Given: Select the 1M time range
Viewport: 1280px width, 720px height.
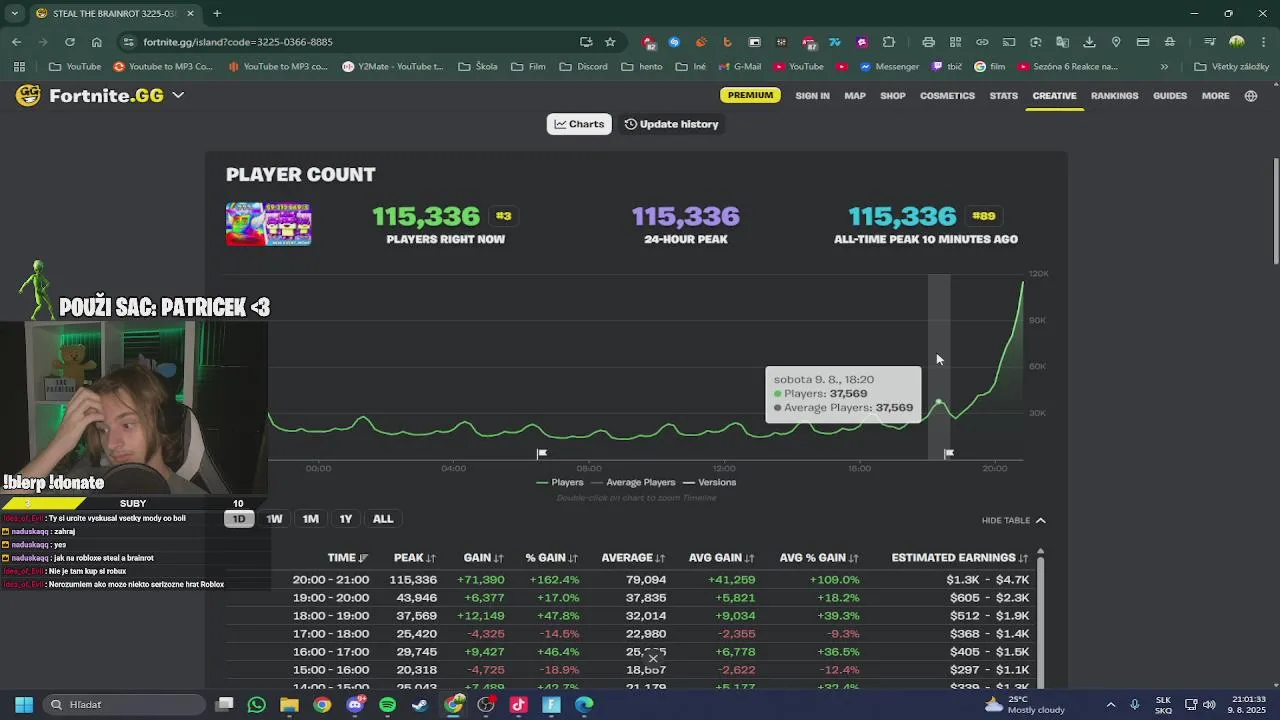Looking at the screenshot, I should pyautogui.click(x=310, y=519).
